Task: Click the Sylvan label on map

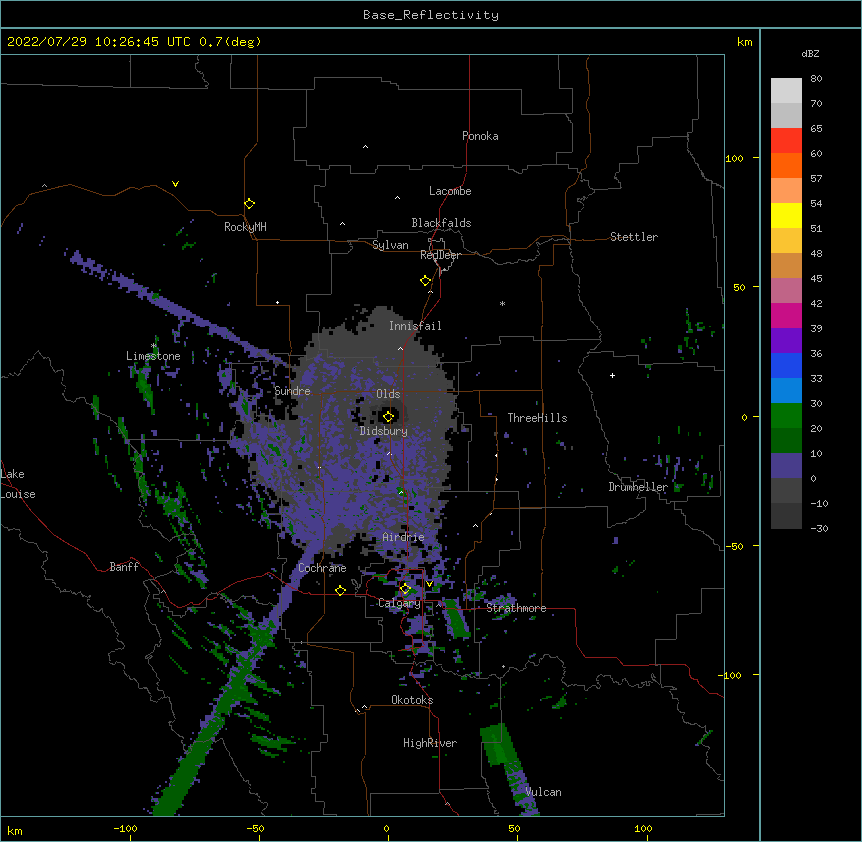Action: [390, 245]
